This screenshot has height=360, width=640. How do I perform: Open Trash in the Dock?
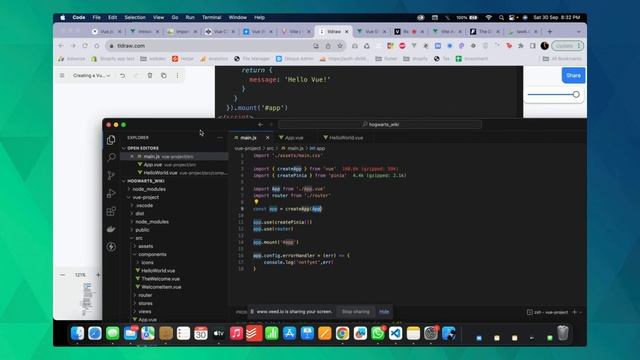click(563, 333)
